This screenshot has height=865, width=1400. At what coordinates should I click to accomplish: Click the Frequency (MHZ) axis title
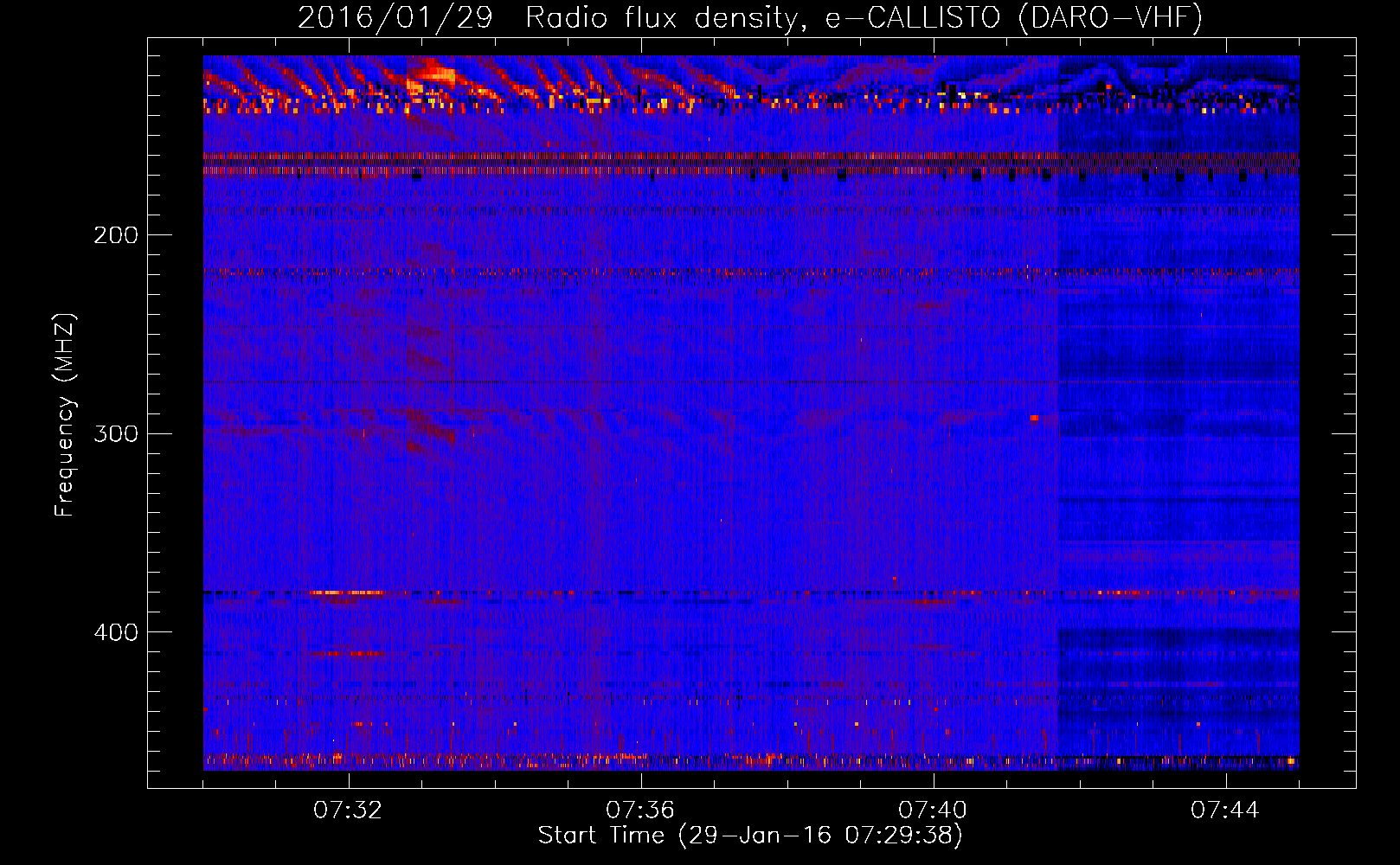click(x=65, y=414)
